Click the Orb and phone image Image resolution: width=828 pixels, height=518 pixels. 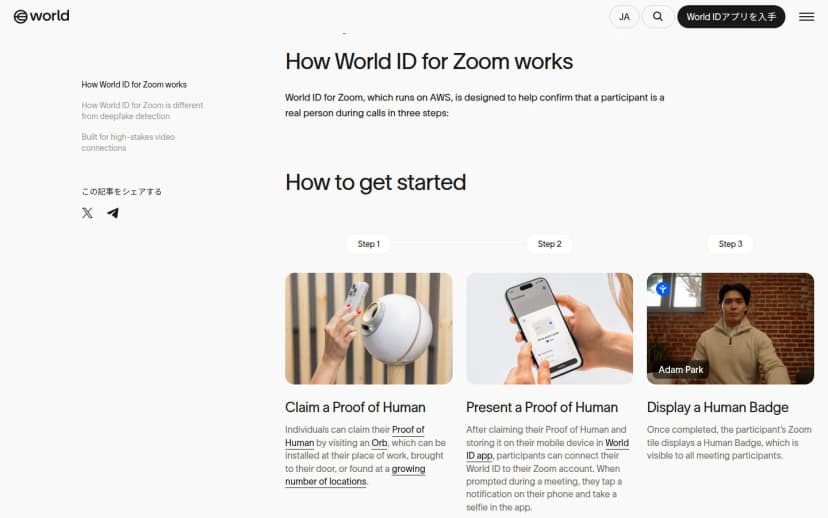[369, 328]
